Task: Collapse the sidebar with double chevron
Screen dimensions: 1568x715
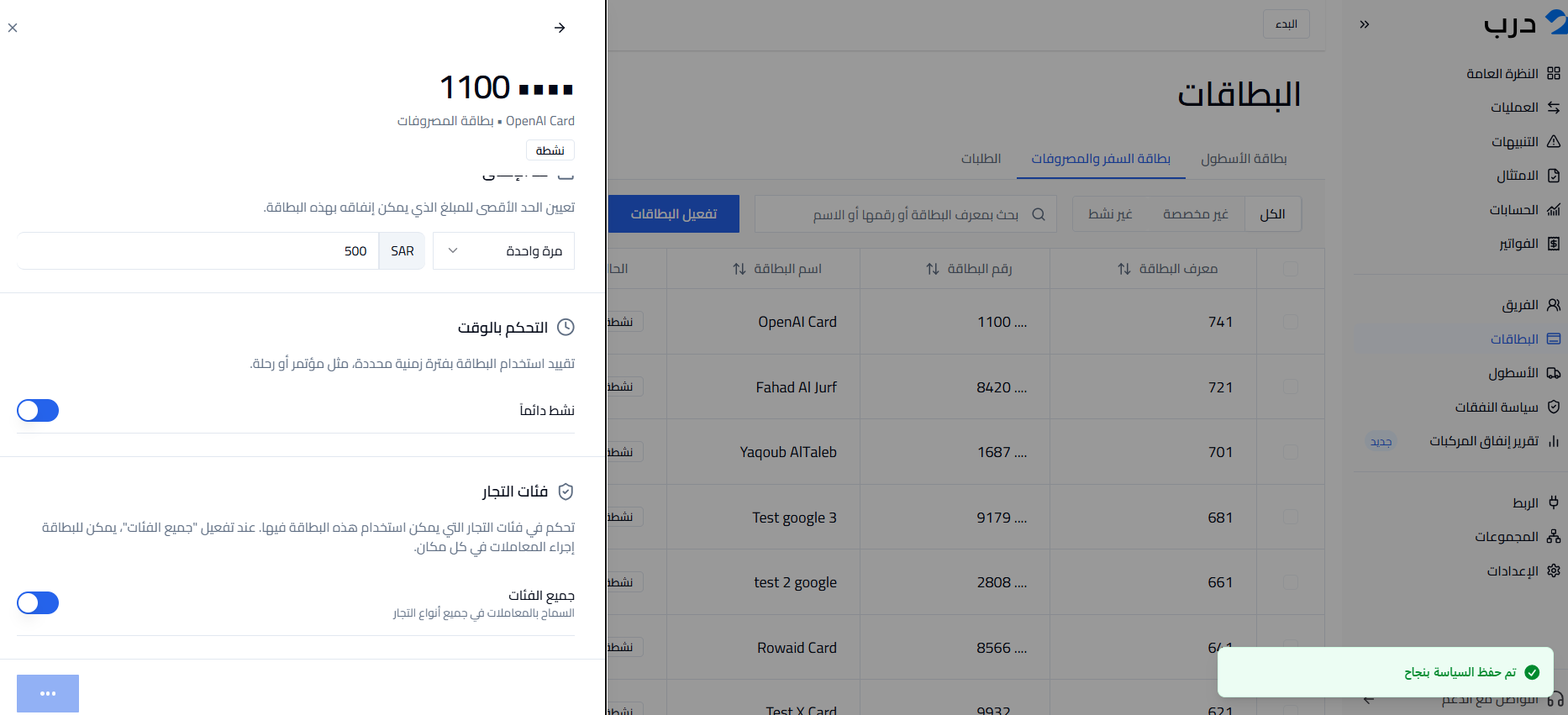Action: click(x=1365, y=24)
